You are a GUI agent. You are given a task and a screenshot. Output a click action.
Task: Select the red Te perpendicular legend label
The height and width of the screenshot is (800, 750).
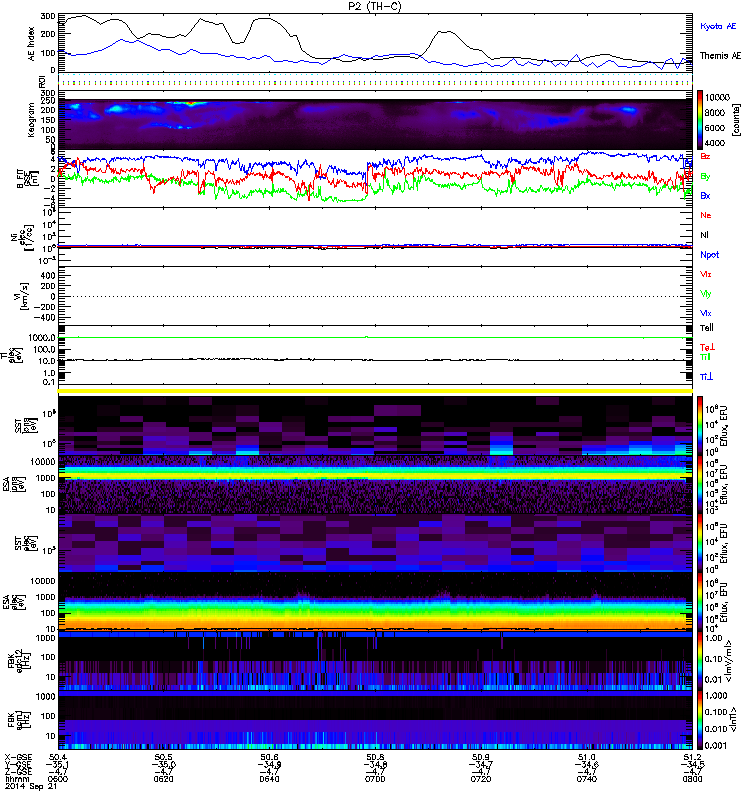pyautogui.click(x=707, y=347)
